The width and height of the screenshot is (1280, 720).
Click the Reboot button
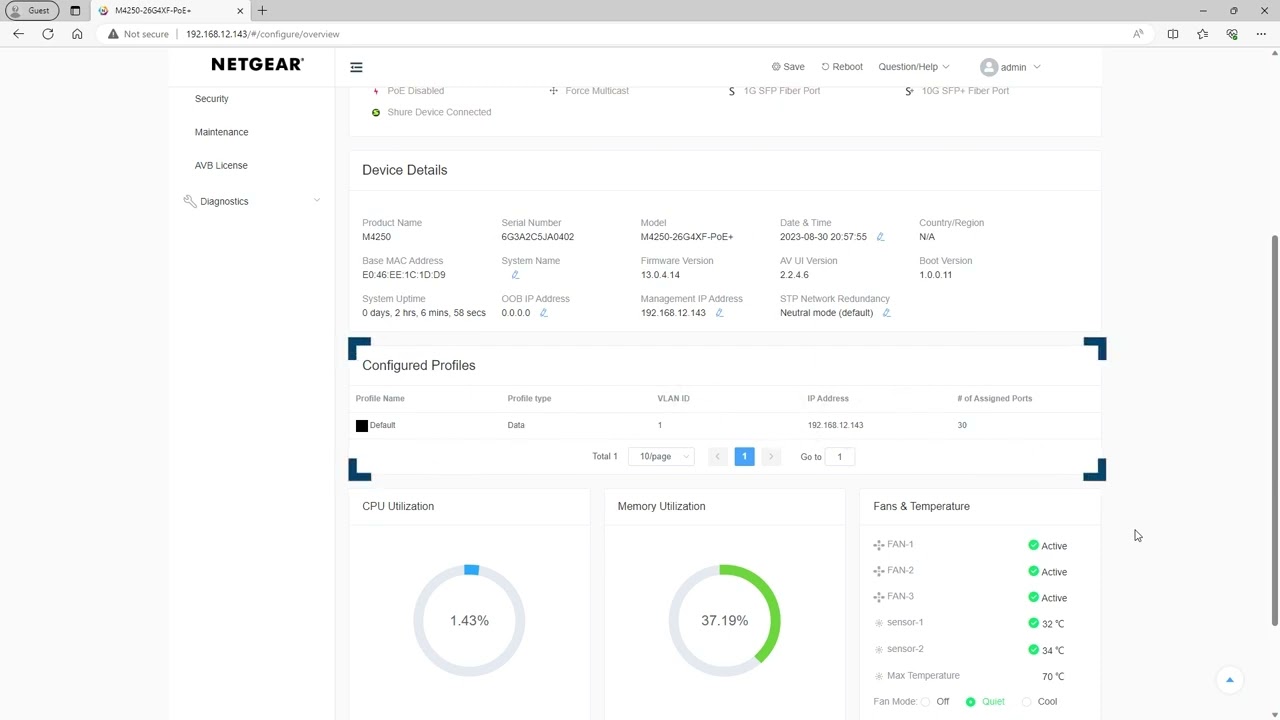click(842, 67)
